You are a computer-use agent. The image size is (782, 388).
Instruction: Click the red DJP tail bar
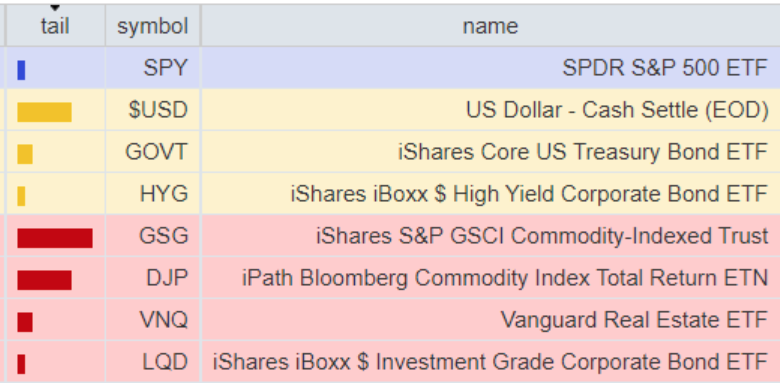coord(44,280)
